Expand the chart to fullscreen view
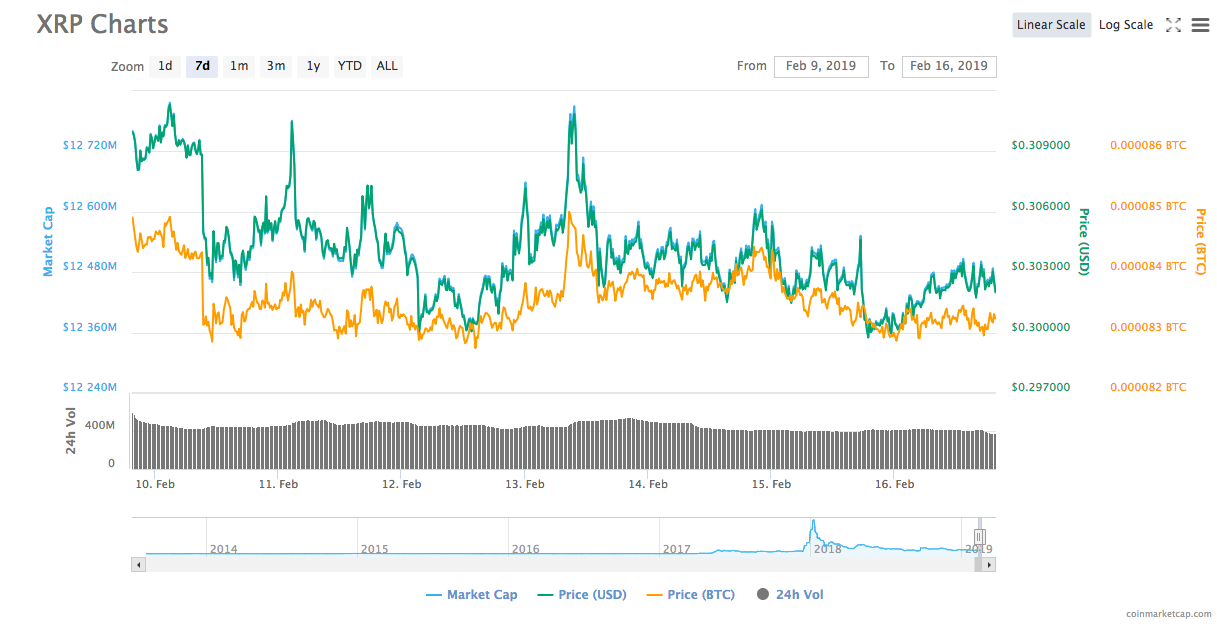Screen dimensions: 1217x633 pyautogui.click(x=1173, y=25)
